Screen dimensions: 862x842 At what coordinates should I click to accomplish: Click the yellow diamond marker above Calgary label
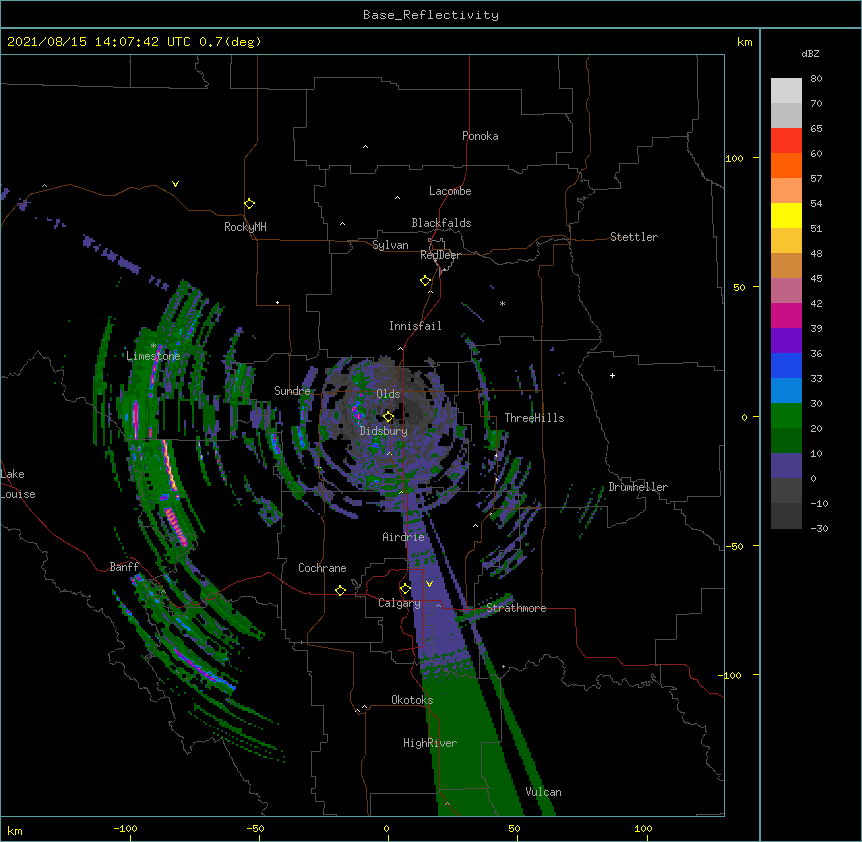click(x=405, y=589)
